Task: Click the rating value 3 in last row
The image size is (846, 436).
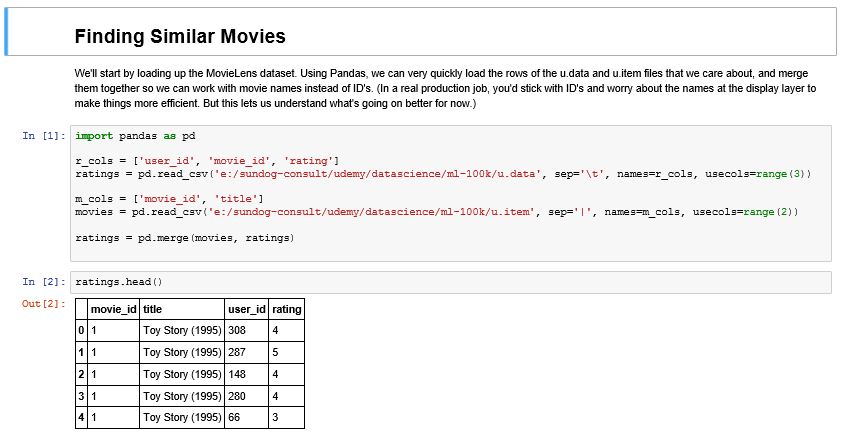Action: (286, 418)
